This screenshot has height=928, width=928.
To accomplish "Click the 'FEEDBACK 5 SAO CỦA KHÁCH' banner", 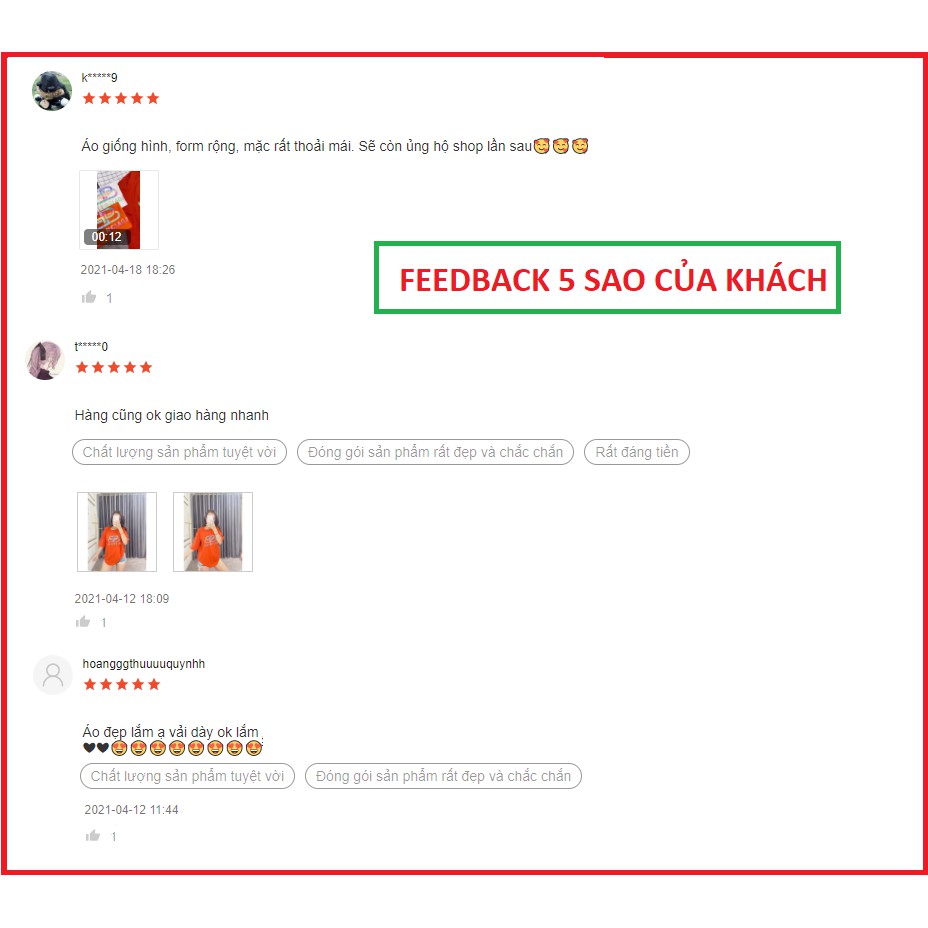I will click(x=607, y=278).
